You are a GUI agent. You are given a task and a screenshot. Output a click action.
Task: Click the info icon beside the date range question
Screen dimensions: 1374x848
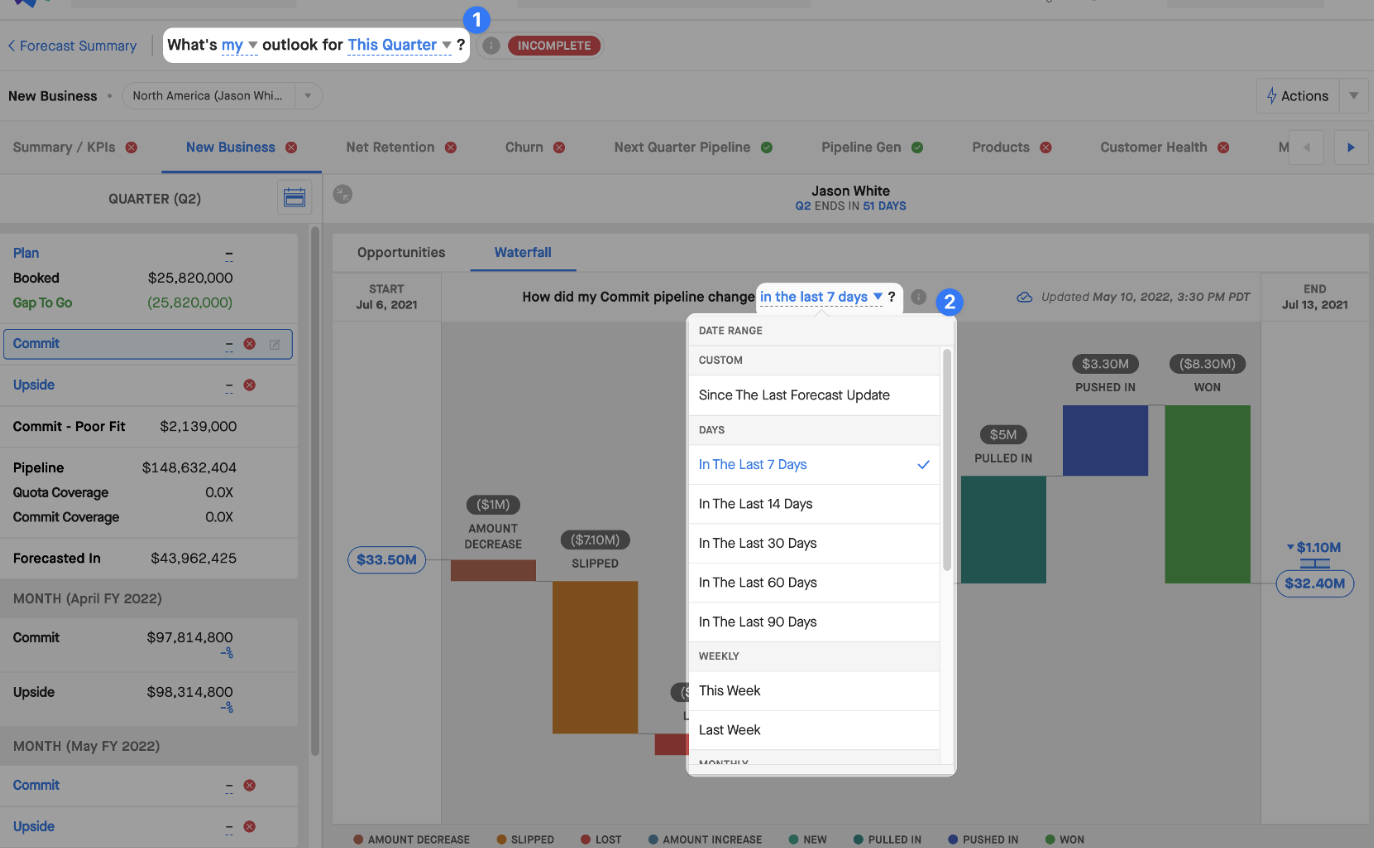[919, 297]
